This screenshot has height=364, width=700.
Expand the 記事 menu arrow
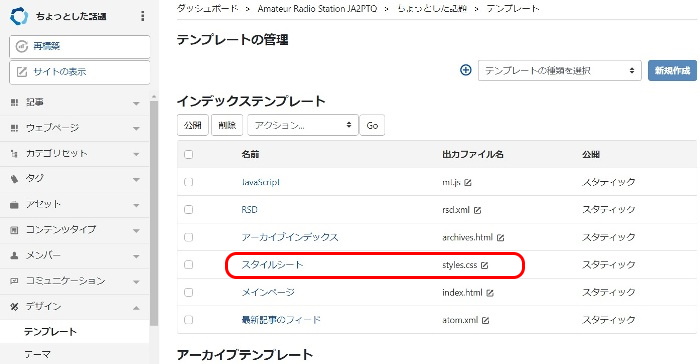(136, 104)
